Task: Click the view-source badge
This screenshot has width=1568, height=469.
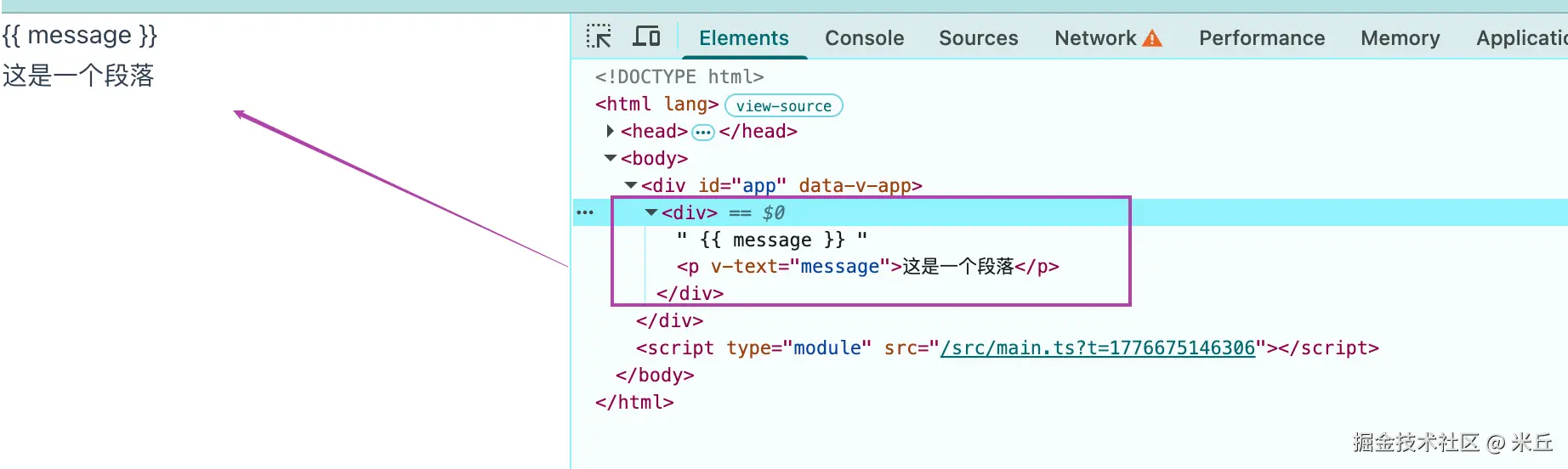Action: tap(784, 106)
